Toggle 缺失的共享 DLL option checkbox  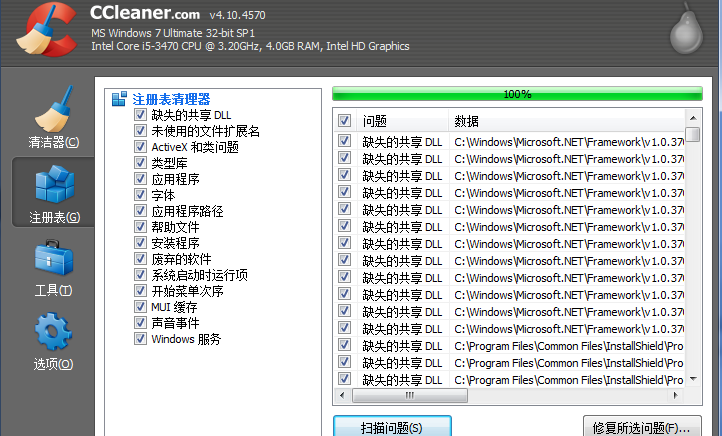point(140,115)
